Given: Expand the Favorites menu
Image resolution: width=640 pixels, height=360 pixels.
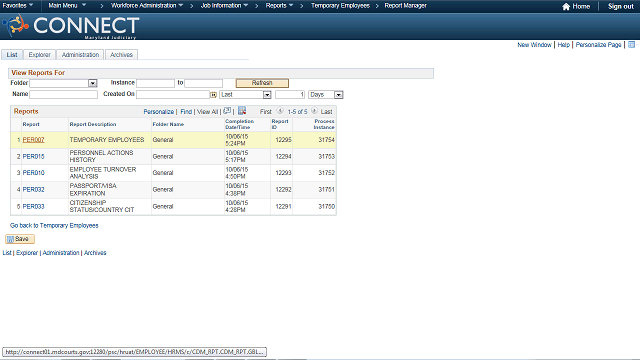Looking at the screenshot, I should point(18,6).
